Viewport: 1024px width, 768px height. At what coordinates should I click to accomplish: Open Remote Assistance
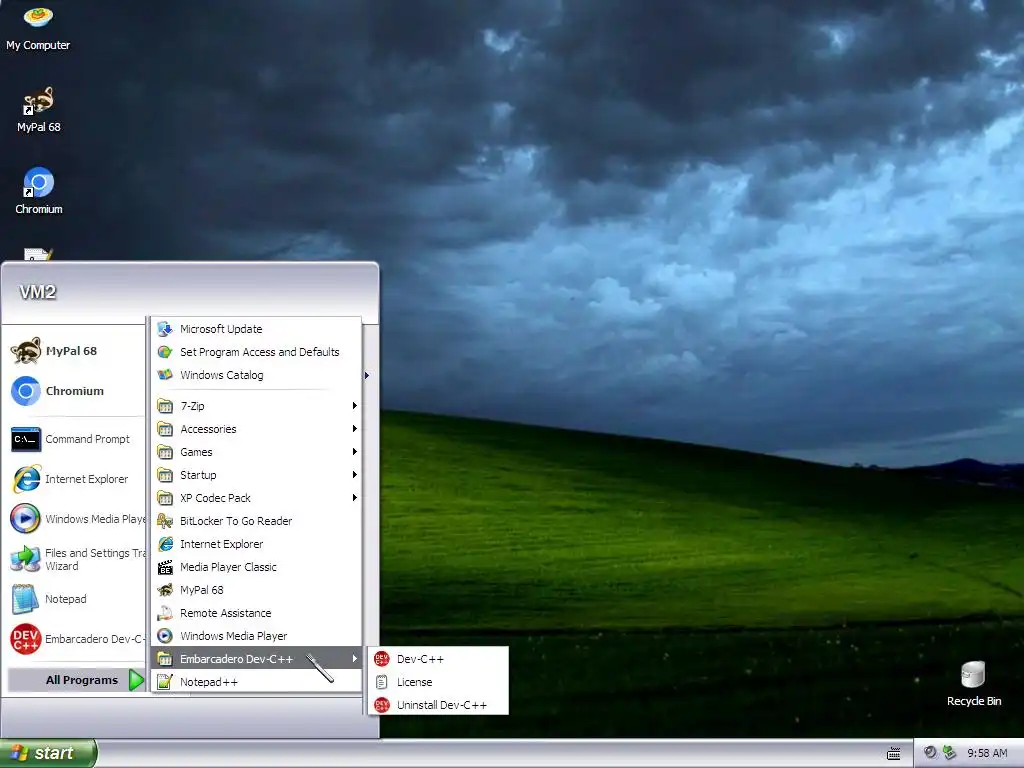click(x=257, y=613)
